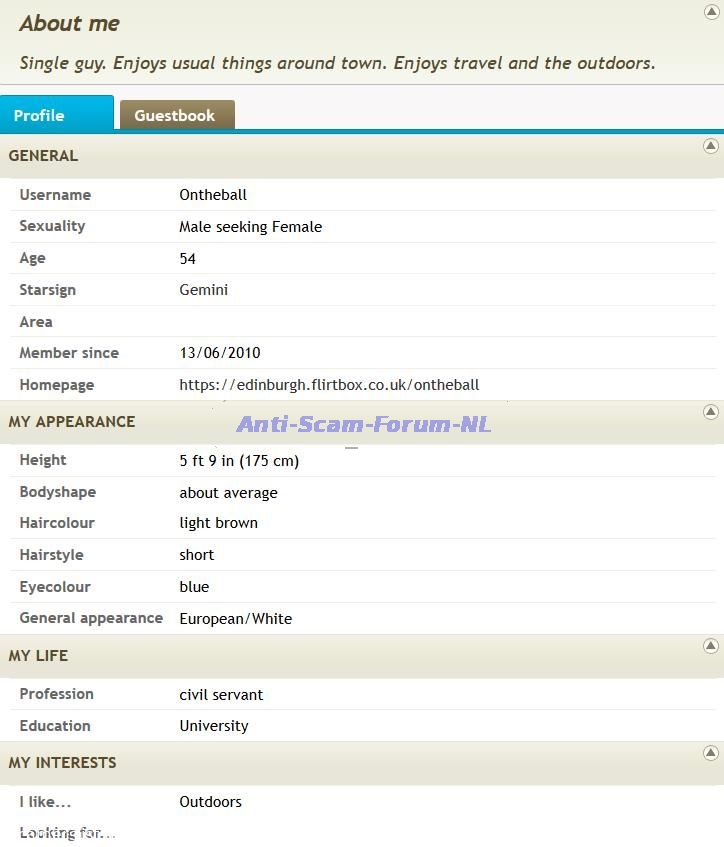
Task: Click the height value 5 ft 9 in
Action: [239, 461]
